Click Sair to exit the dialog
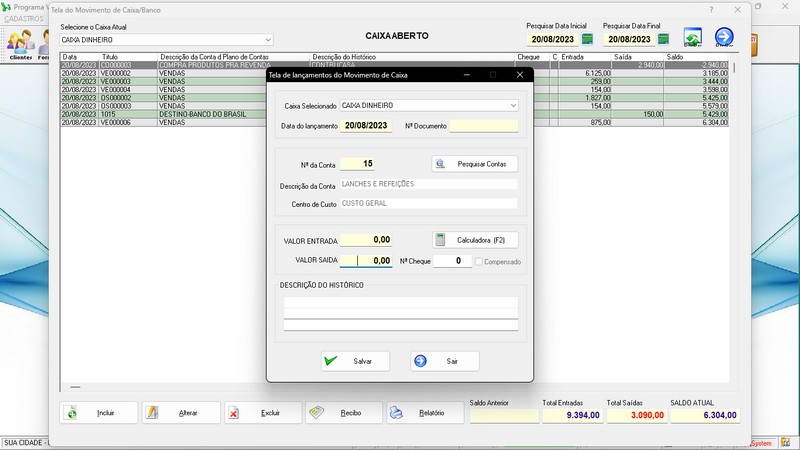This screenshot has height=450, width=800. pyautogui.click(x=444, y=361)
